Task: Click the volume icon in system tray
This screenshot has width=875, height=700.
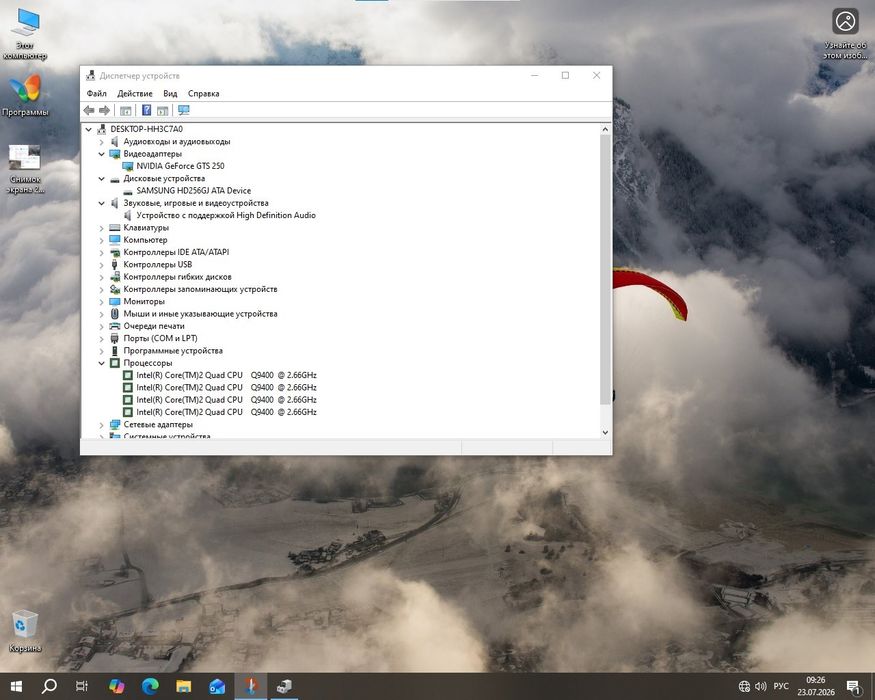Action: tap(760, 686)
